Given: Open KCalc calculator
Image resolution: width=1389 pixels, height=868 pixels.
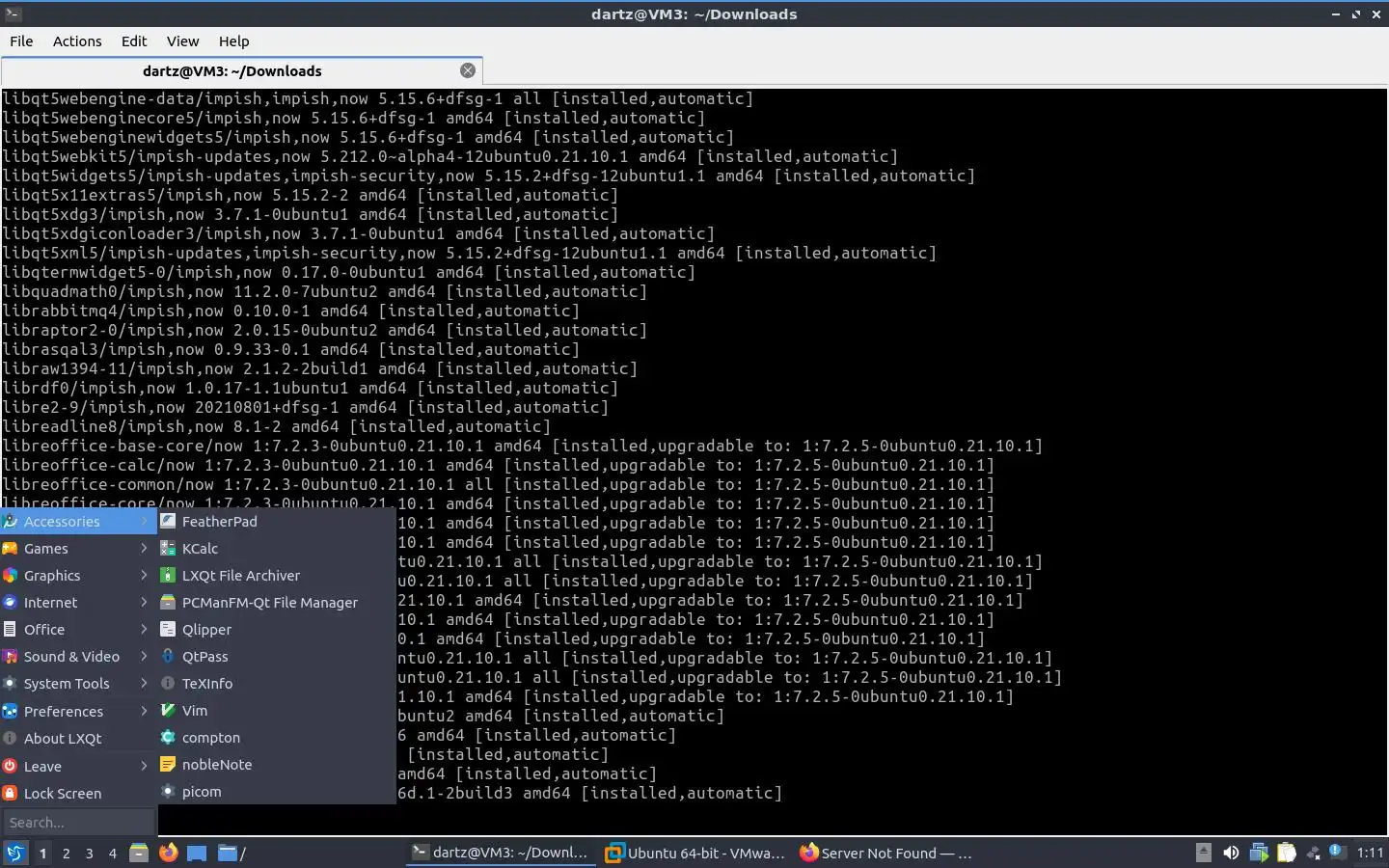Looking at the screenshot, I should click(276, 548).
